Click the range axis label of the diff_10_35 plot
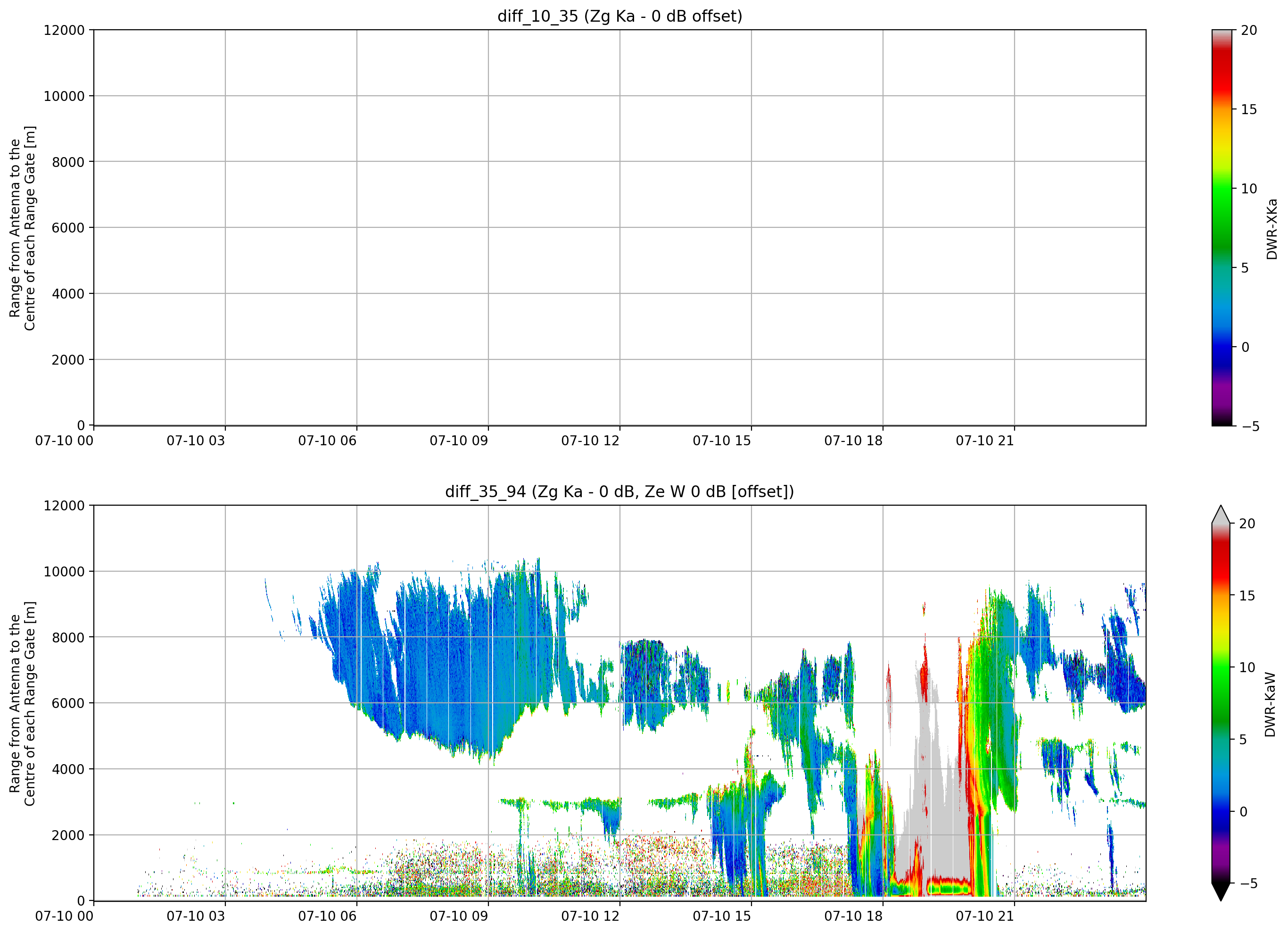The width and height of the screenshot is (1288, 933). [x=23, y=228]
